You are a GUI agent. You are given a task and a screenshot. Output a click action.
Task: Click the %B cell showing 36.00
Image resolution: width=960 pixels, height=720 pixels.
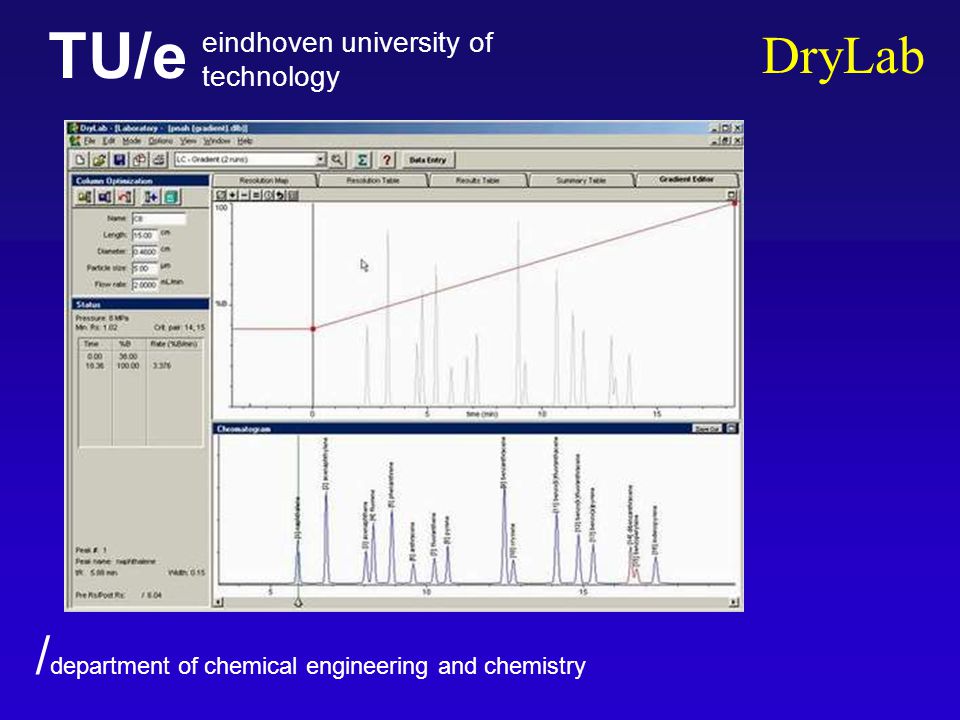[128, 356]
